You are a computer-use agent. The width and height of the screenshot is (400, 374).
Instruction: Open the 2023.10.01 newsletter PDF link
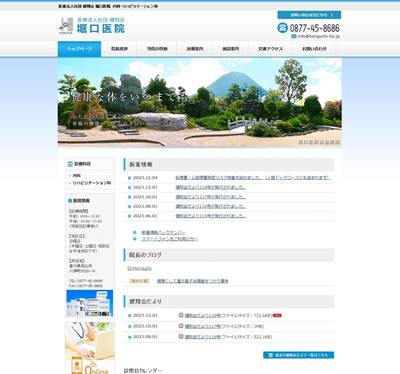(x=203, y=326)
